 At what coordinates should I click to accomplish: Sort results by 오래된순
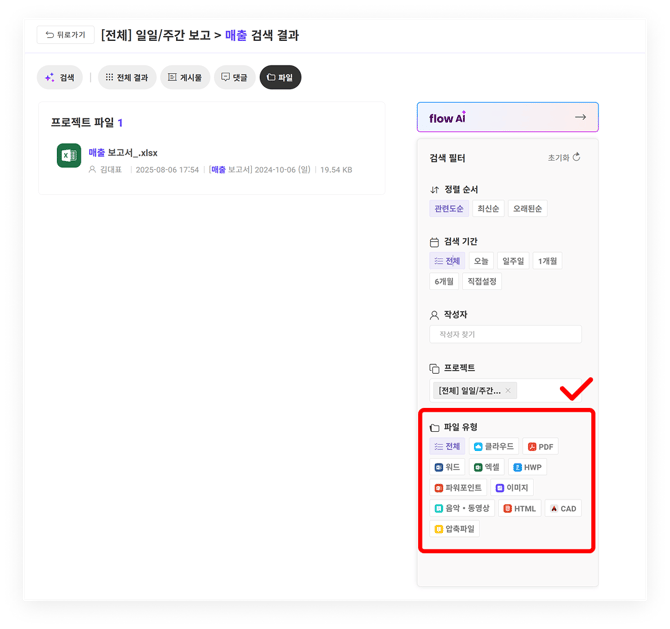pyautogui.click(x=527, y=209)
